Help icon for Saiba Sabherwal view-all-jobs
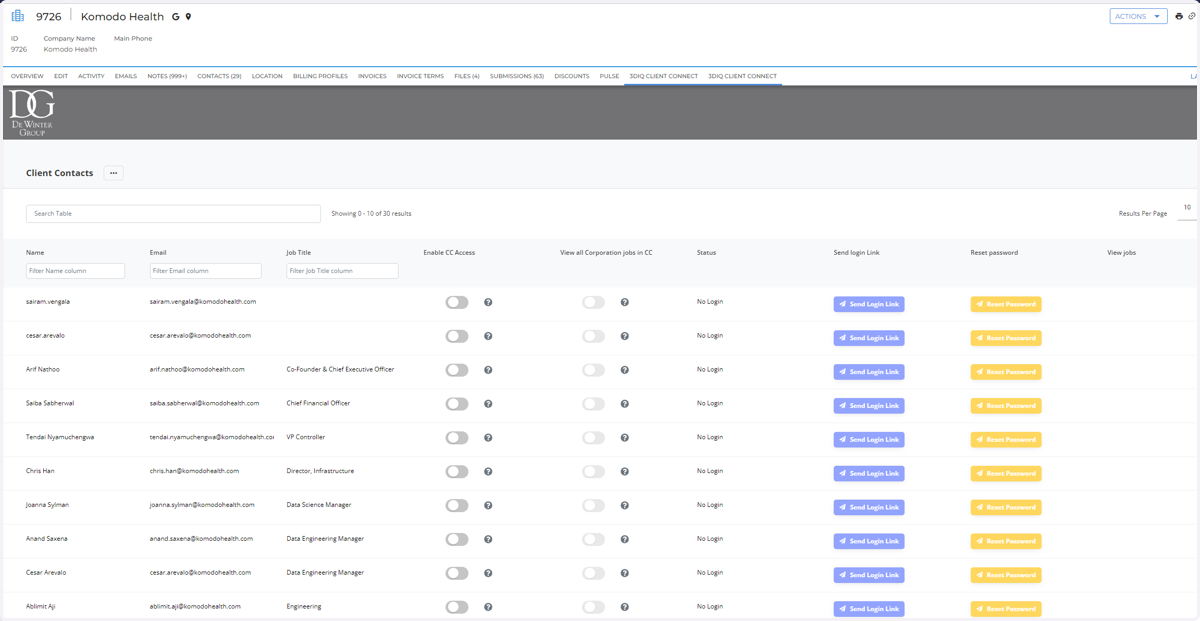This screenshot has height=621, width=1200. [625, 404]
